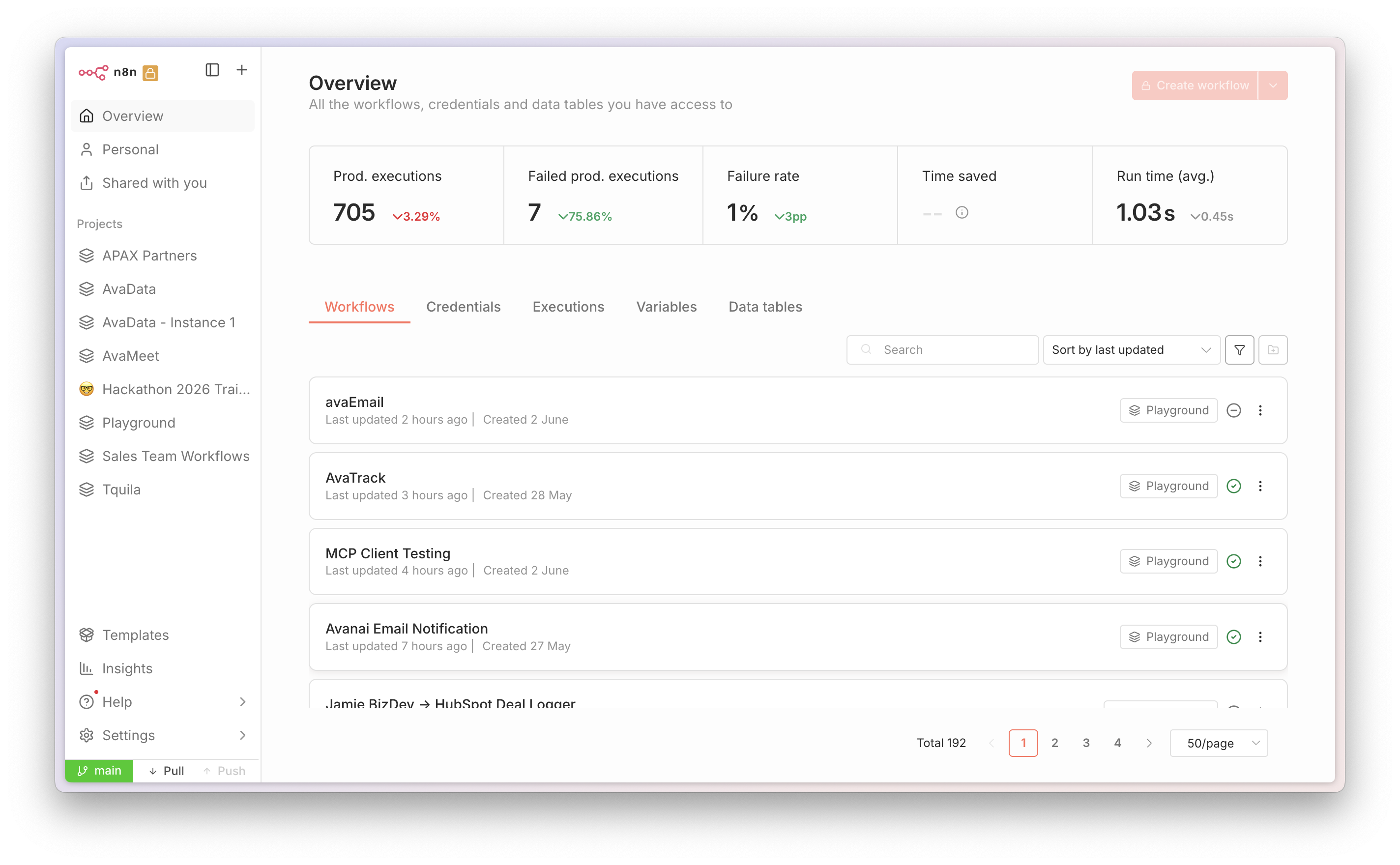Viewport: 1400px width, 865px height.
Task: Click the Help question mark icon
Action: (87, 702)
